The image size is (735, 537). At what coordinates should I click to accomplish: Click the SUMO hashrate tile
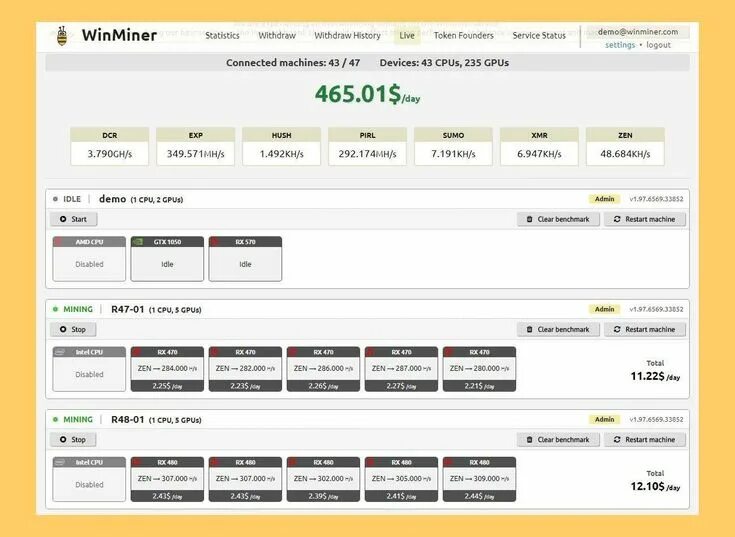tap(453, 146)
